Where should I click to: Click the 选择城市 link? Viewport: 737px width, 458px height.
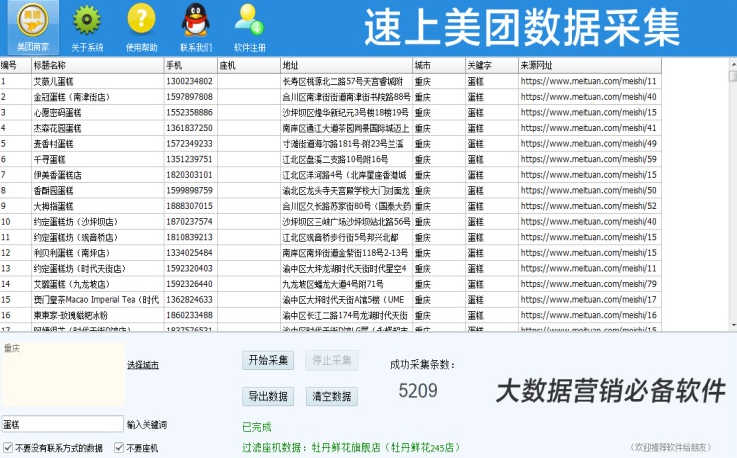click(142, 365)
